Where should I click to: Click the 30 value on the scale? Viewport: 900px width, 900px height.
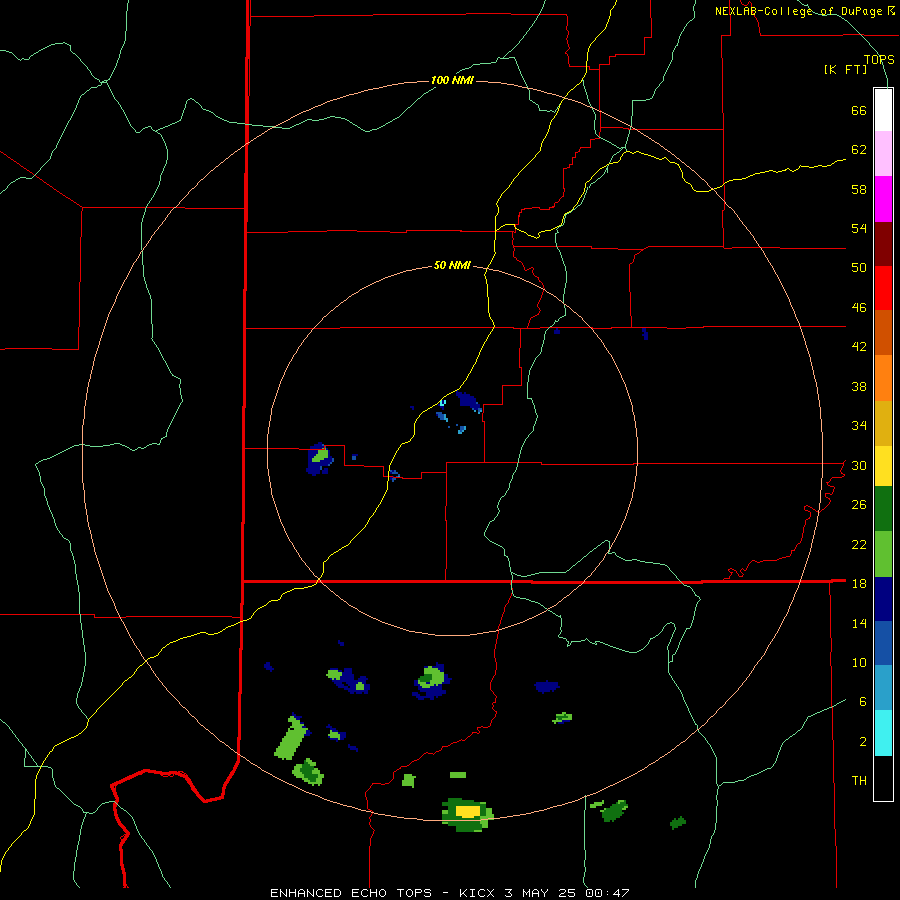[859, 465]
